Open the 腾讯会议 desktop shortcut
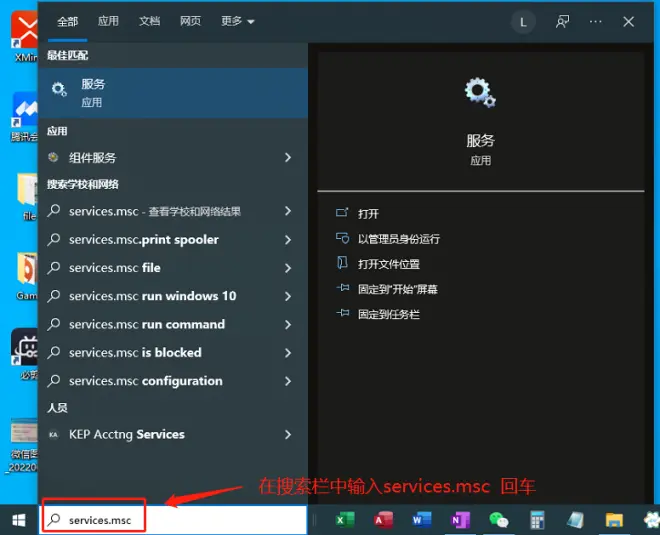The height and width of the screenshot is (535, 660). coord(24,117)
